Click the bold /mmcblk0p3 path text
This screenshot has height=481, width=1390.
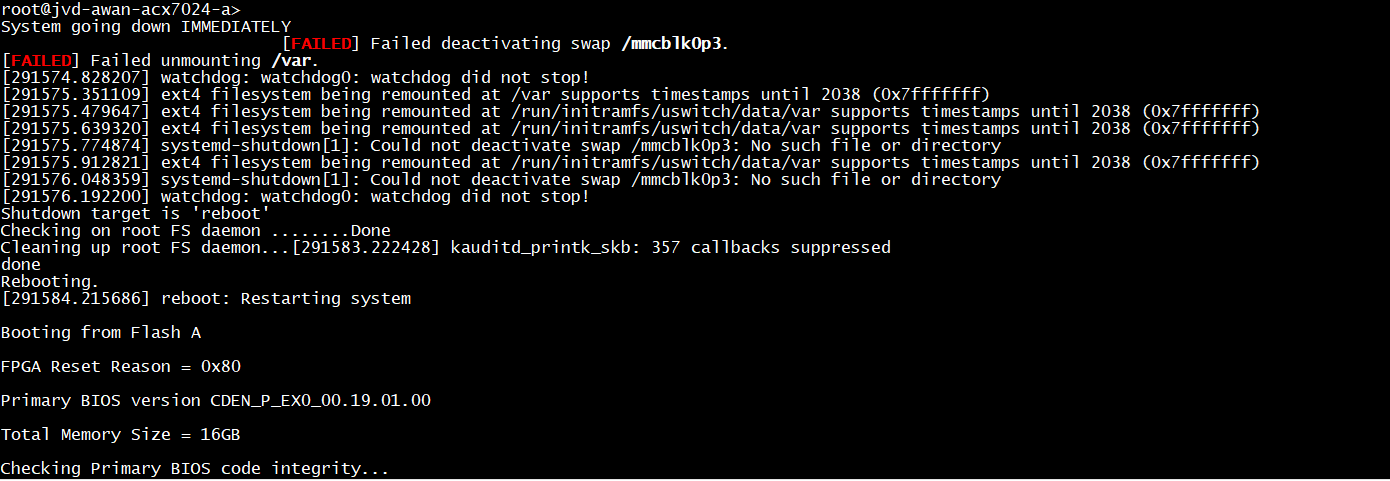click(x=675, y=43)
